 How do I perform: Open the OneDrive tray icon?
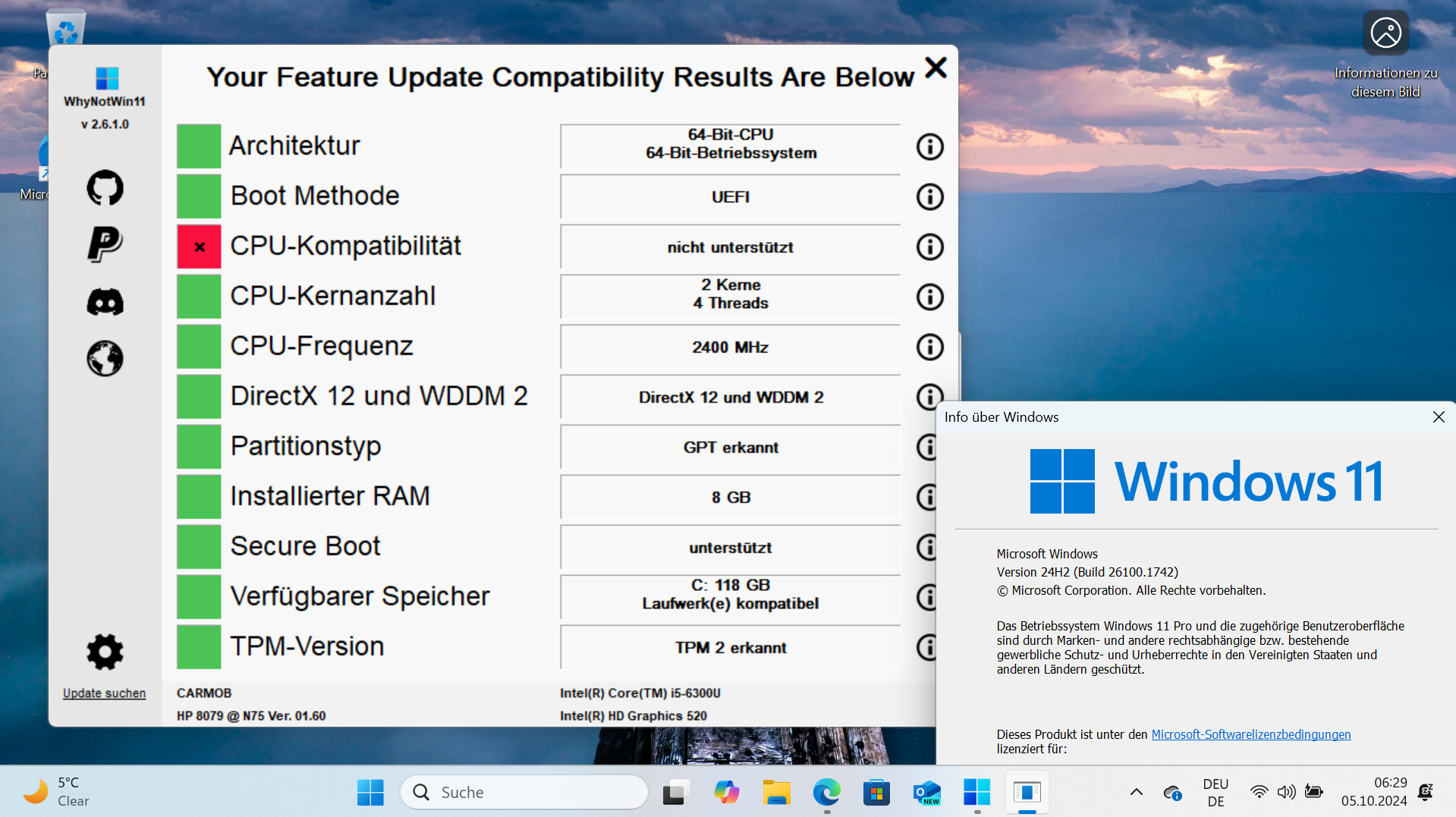click(x=1172, y=793)
